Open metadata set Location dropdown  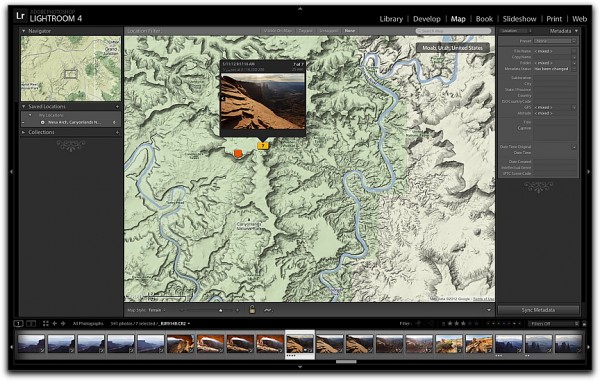point(517,31)
